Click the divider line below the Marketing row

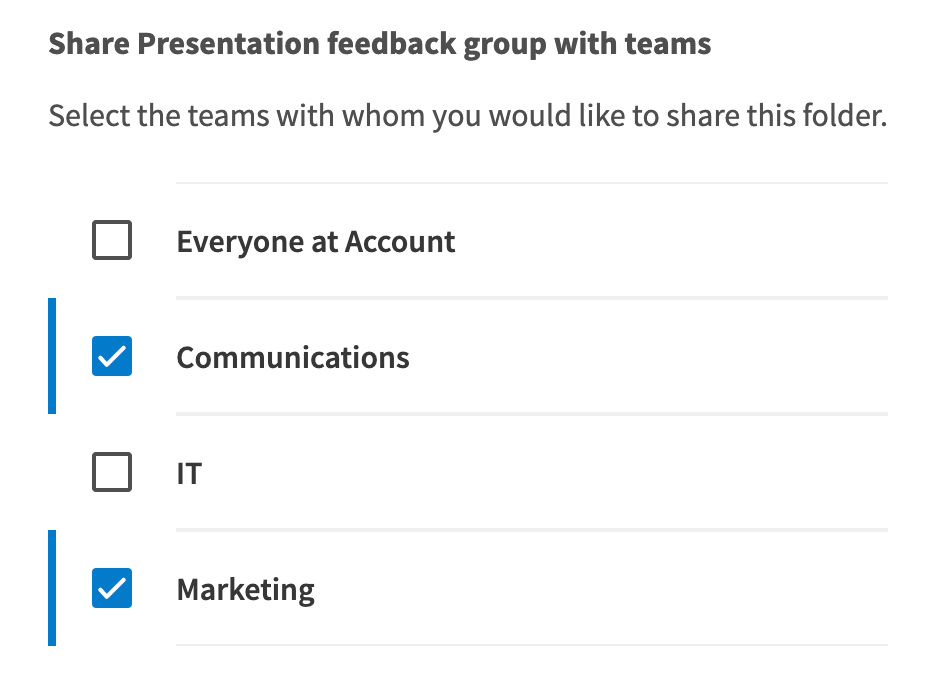pyautogui.click(x=531, y=645)
